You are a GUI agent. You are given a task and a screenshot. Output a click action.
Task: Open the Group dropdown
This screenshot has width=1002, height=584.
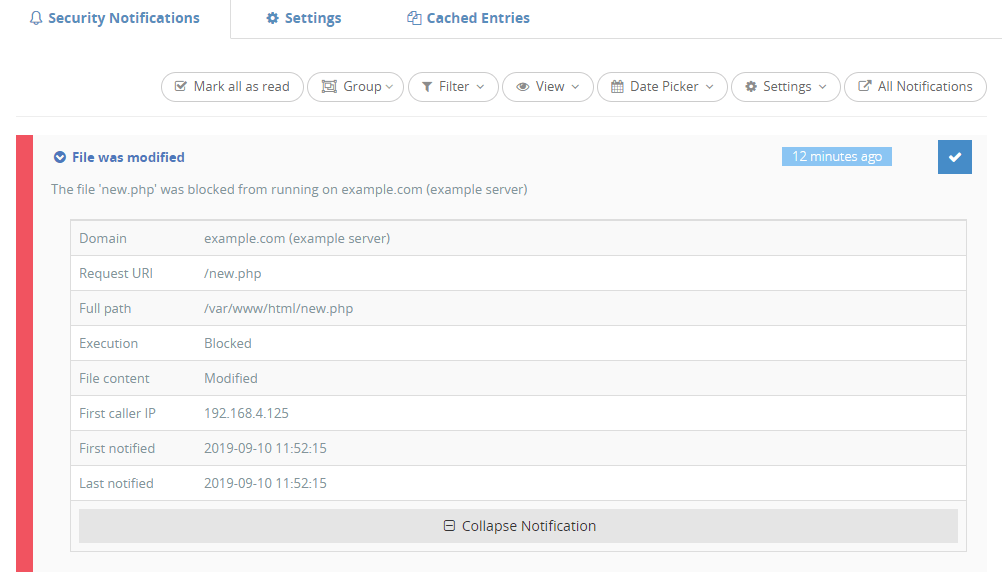pyautogui.click(x=356, y=87)
